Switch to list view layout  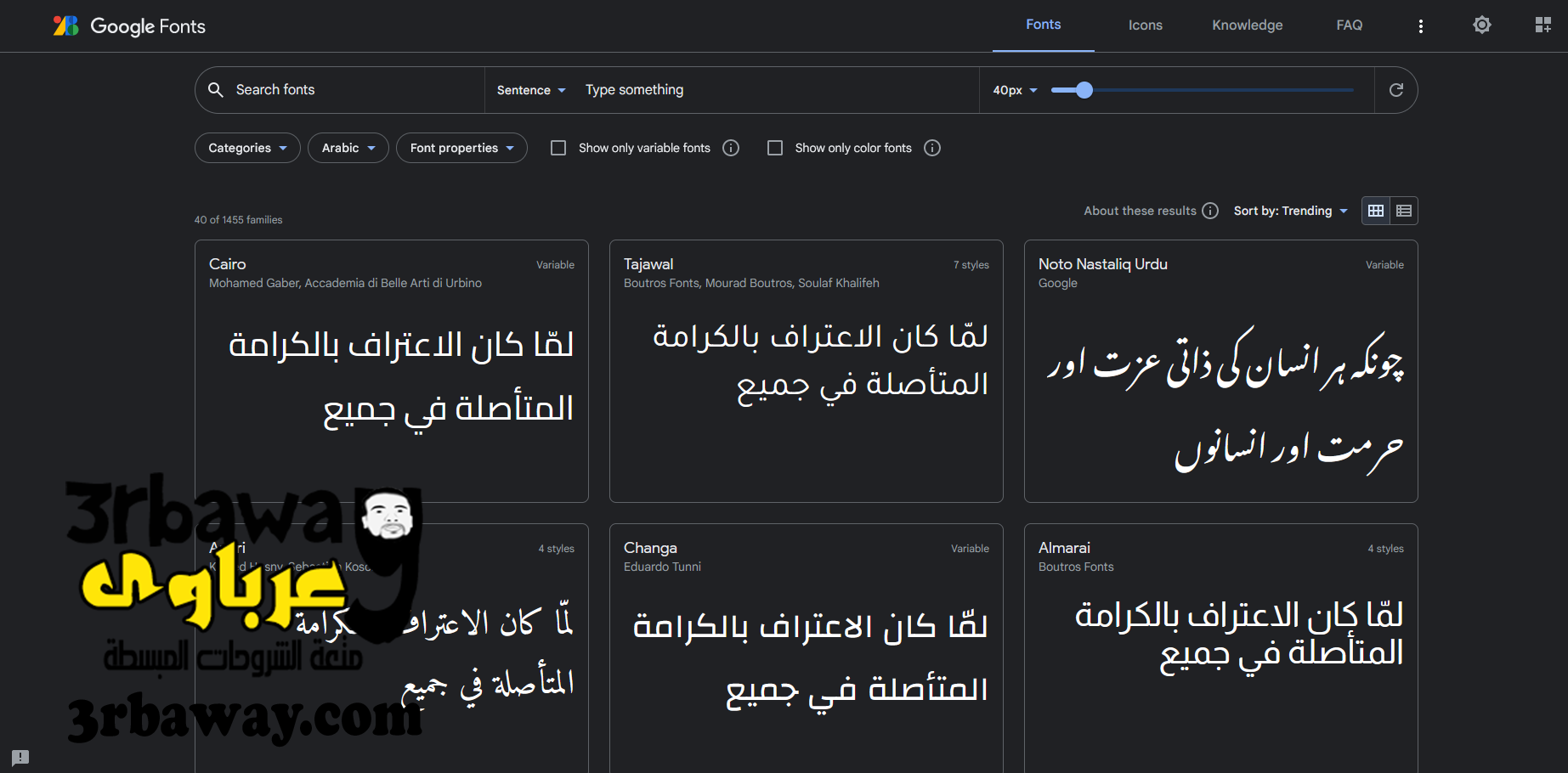[1404, 211]
